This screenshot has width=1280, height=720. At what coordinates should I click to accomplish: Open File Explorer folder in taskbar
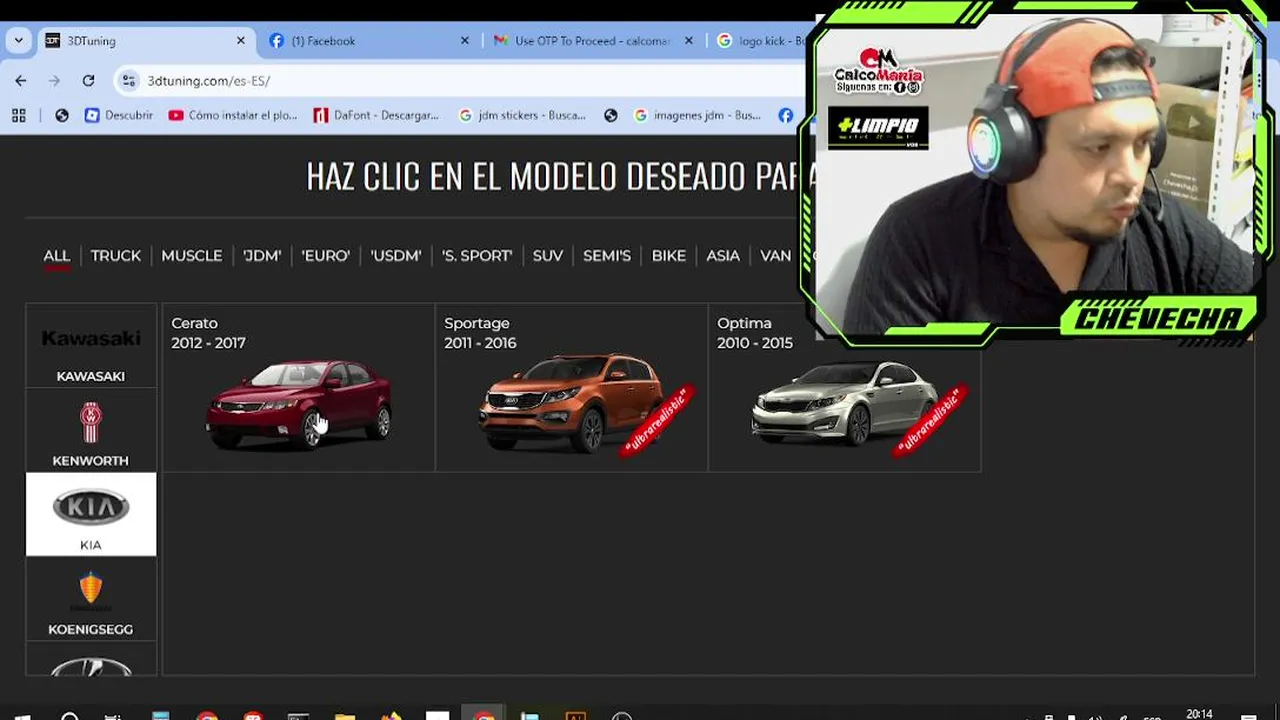[345, 716]
